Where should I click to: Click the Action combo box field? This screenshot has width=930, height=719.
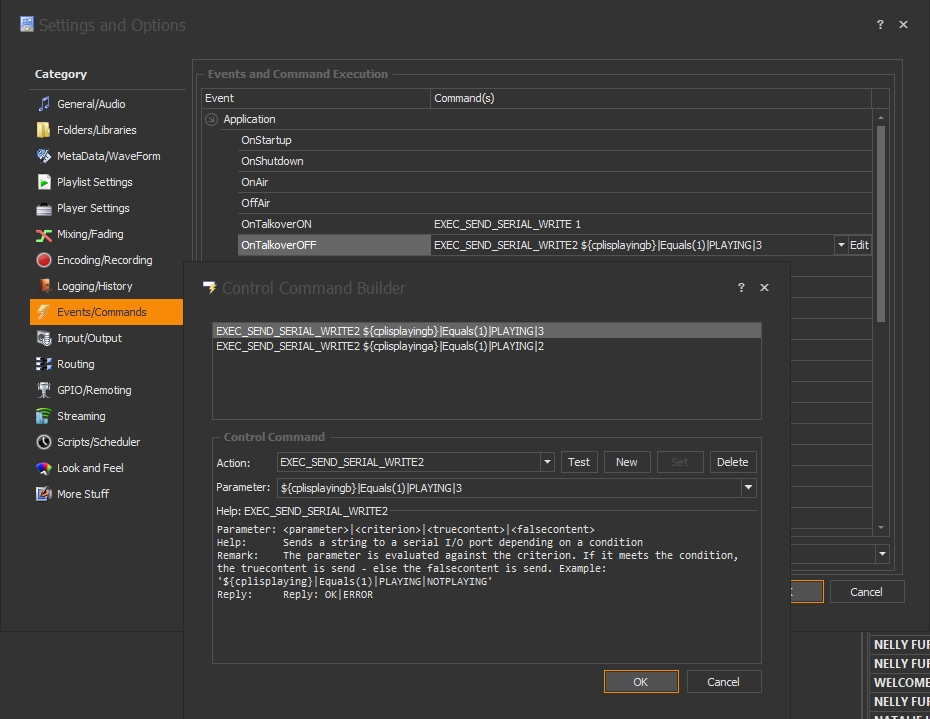[409, 462]
